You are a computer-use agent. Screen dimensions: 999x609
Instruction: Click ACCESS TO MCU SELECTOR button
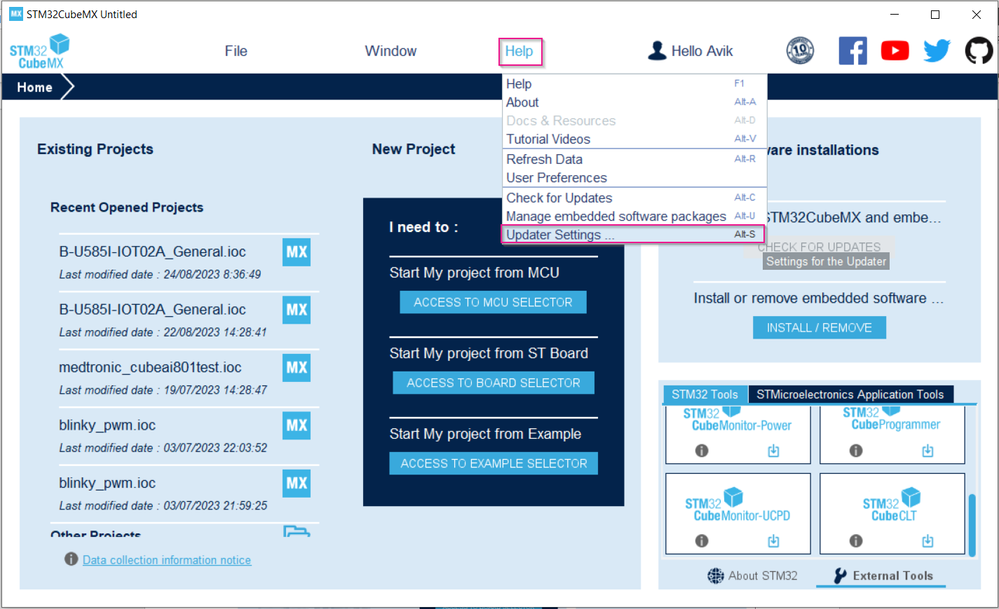pos(492,303)
